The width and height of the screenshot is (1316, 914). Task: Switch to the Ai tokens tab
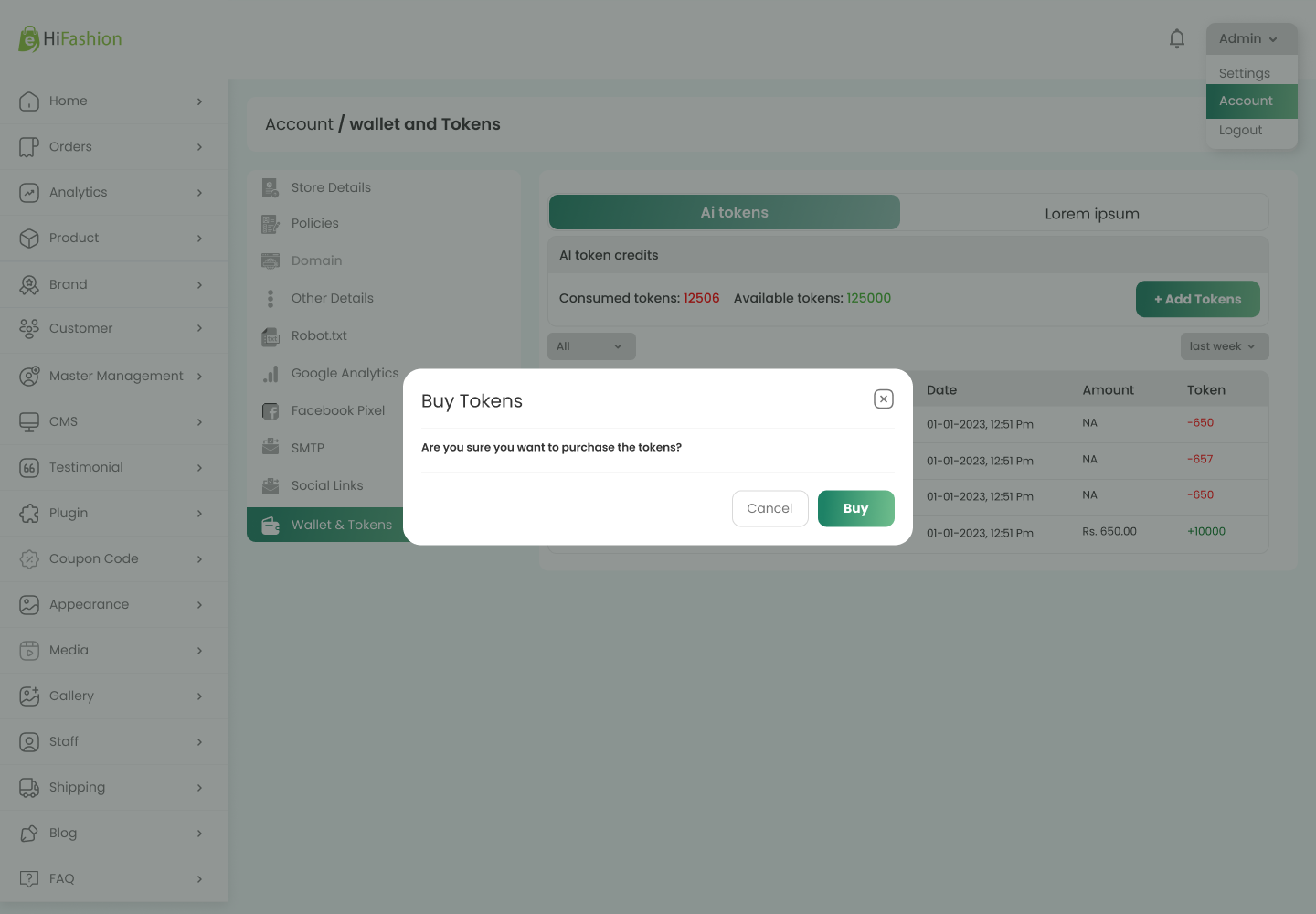tap(725, 212)
